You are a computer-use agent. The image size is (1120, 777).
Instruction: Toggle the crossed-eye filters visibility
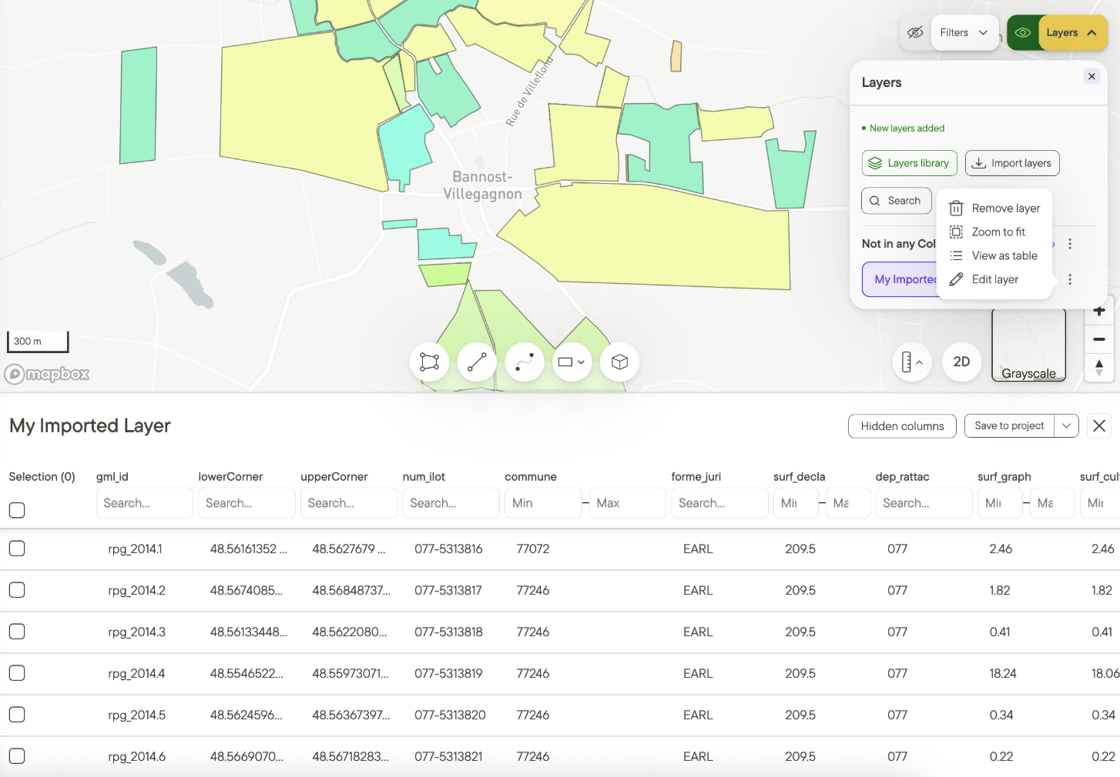pos(915,33)
